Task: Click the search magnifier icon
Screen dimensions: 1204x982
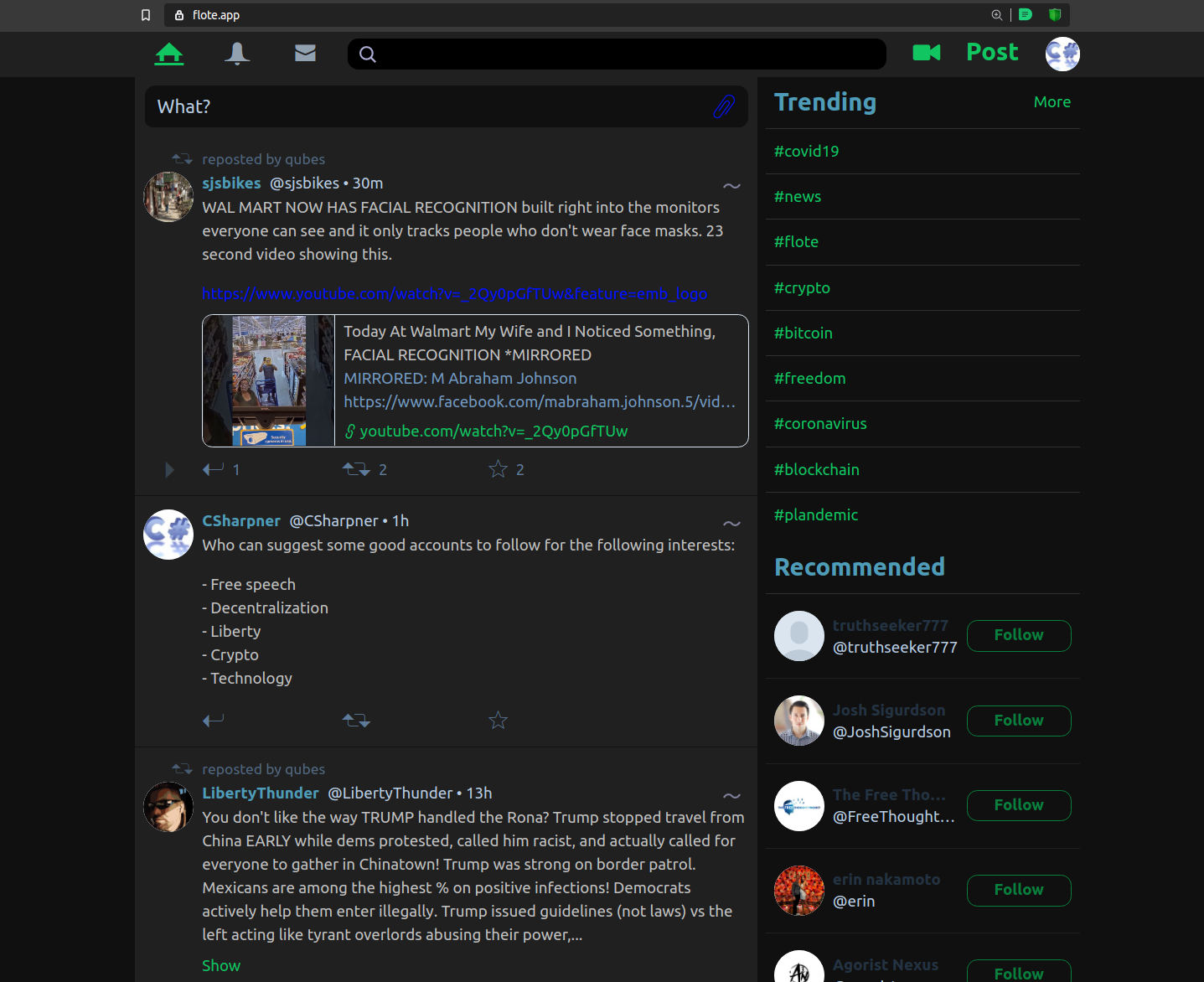Action: pos(367,54)
